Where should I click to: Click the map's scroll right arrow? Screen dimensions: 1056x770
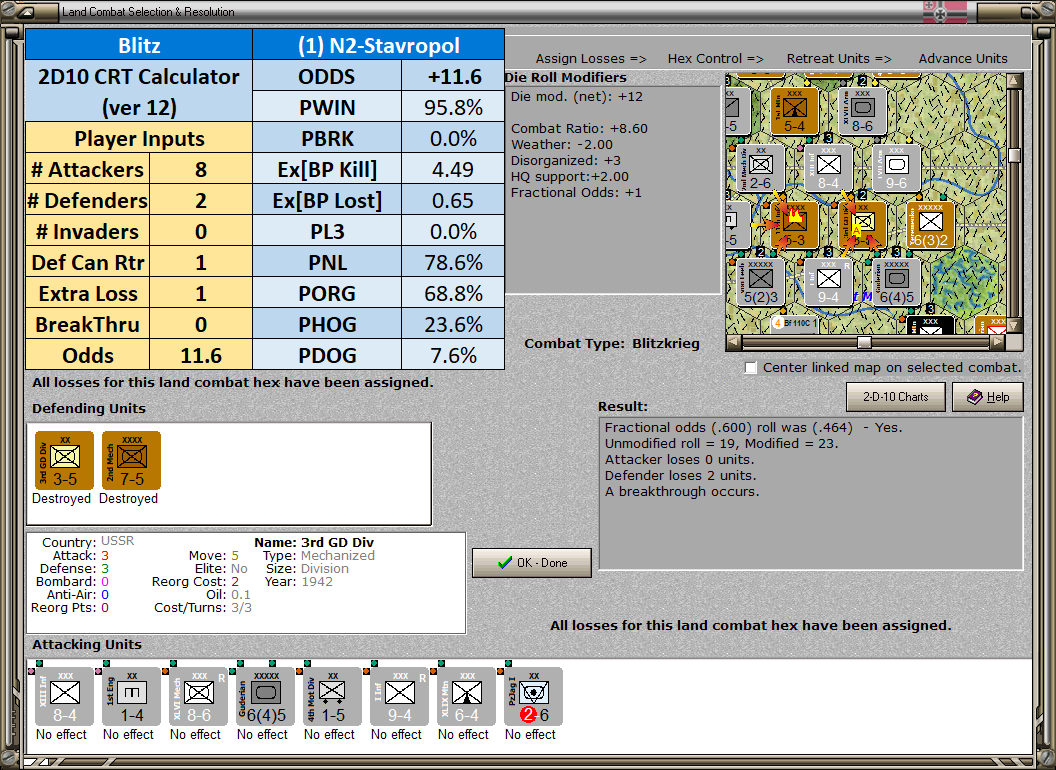coord(997,342)
